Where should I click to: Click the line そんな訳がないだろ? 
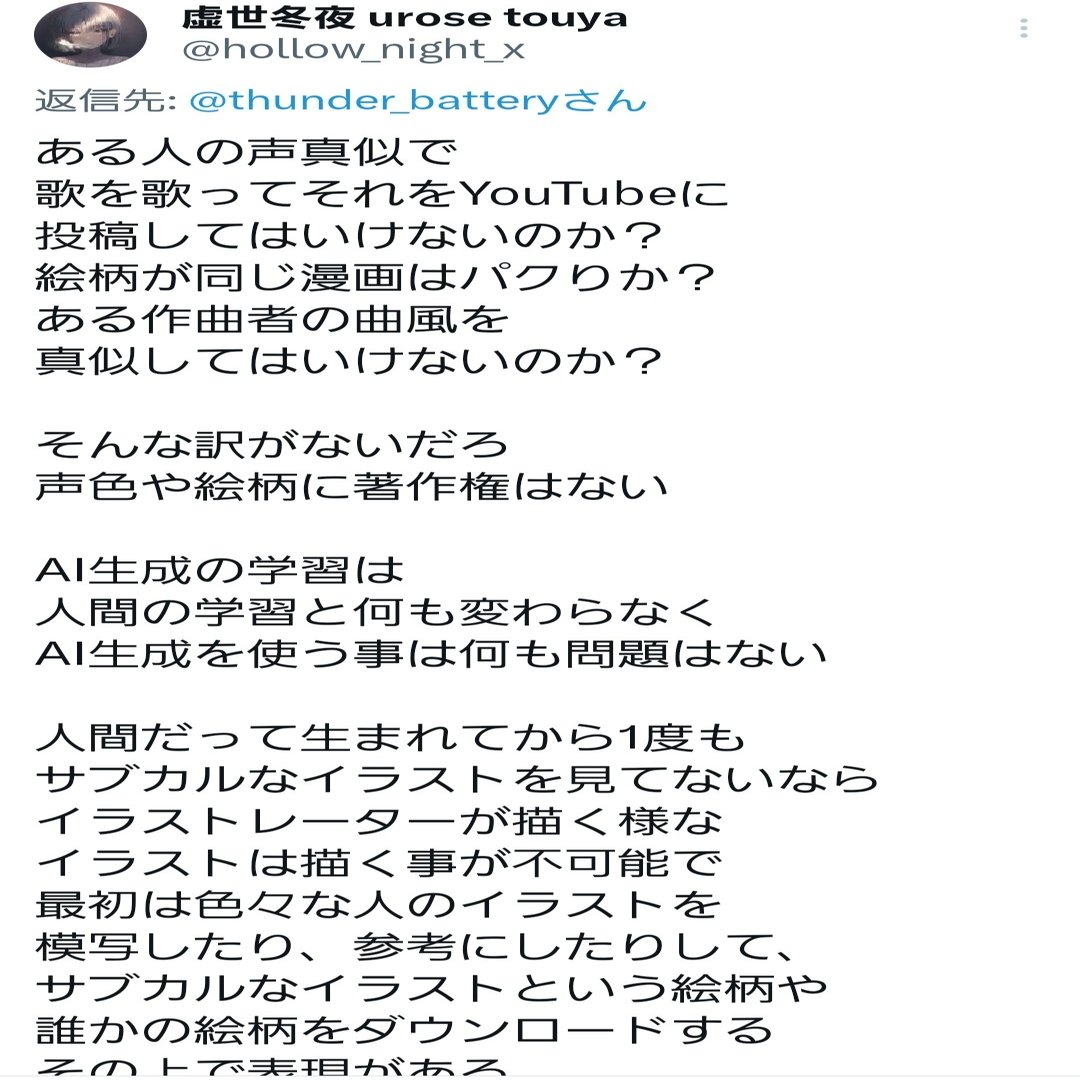click(x=272, y=445)
